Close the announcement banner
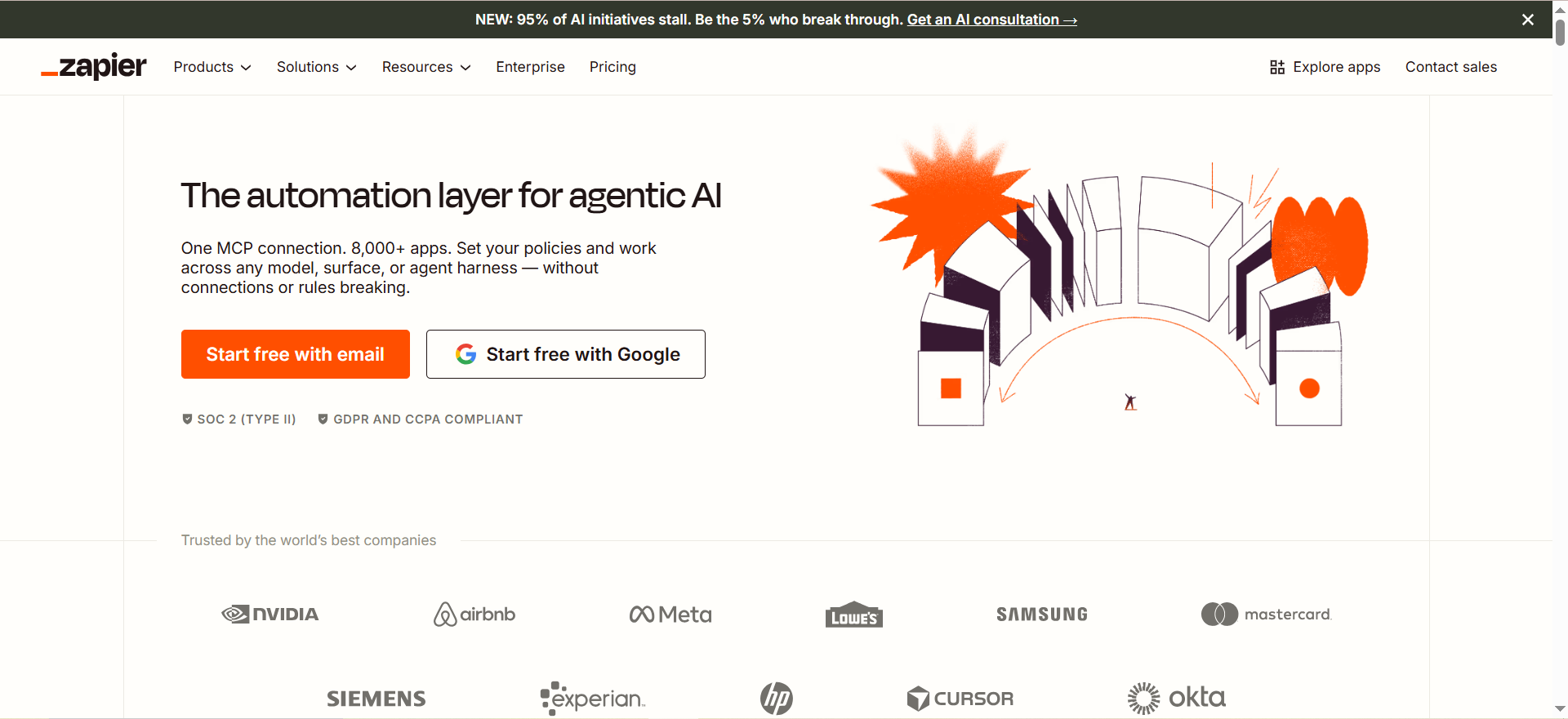 (x=1528, y=20)
